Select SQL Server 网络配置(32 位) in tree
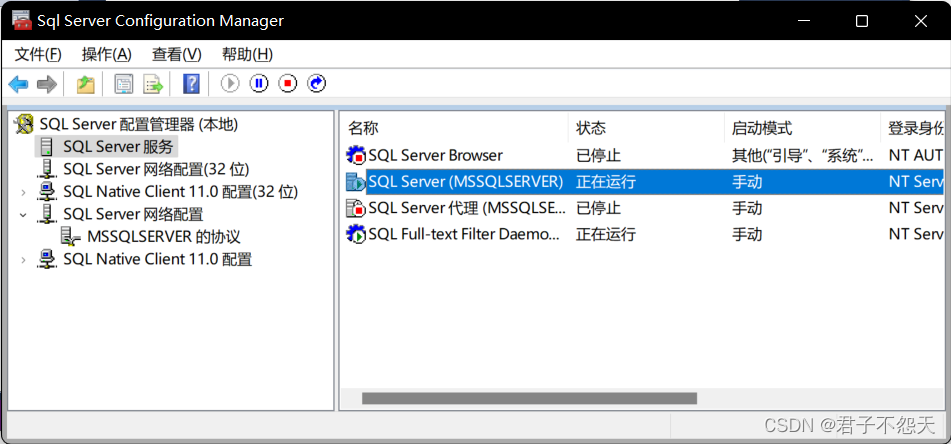 (156, 169)
